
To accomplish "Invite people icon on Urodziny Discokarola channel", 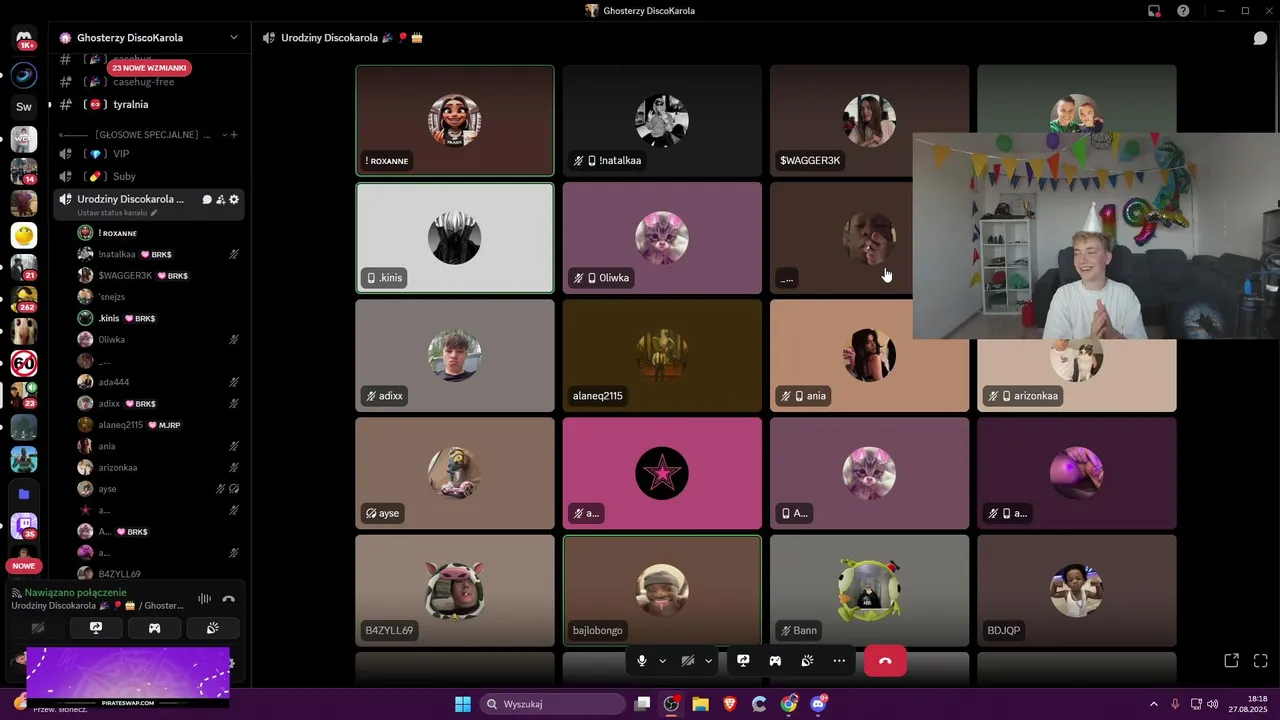I will [221, 199].
